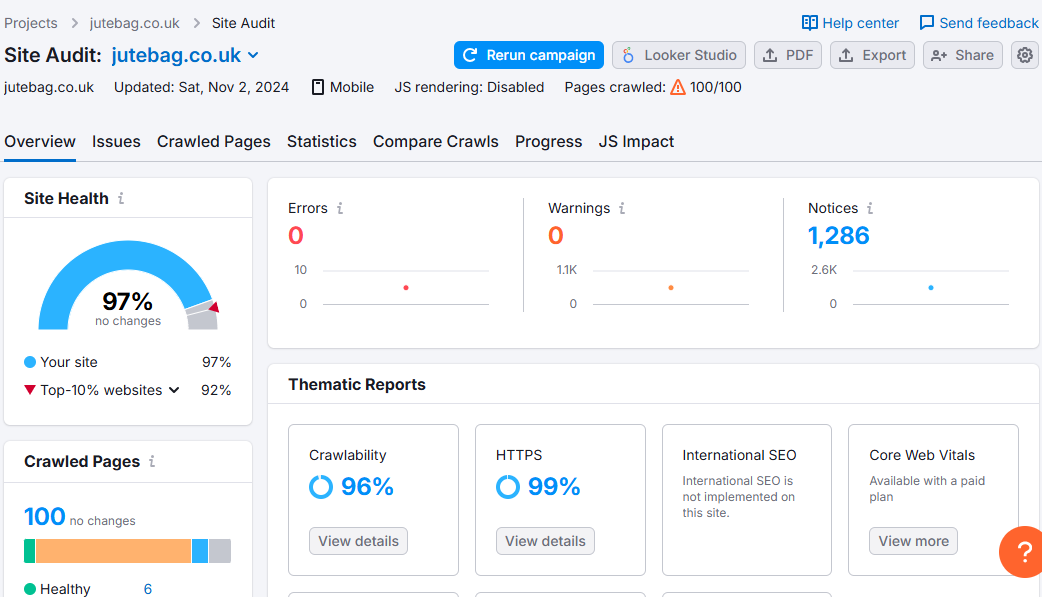Click the Share button
1042x597 pixels.
pos(963,55)
